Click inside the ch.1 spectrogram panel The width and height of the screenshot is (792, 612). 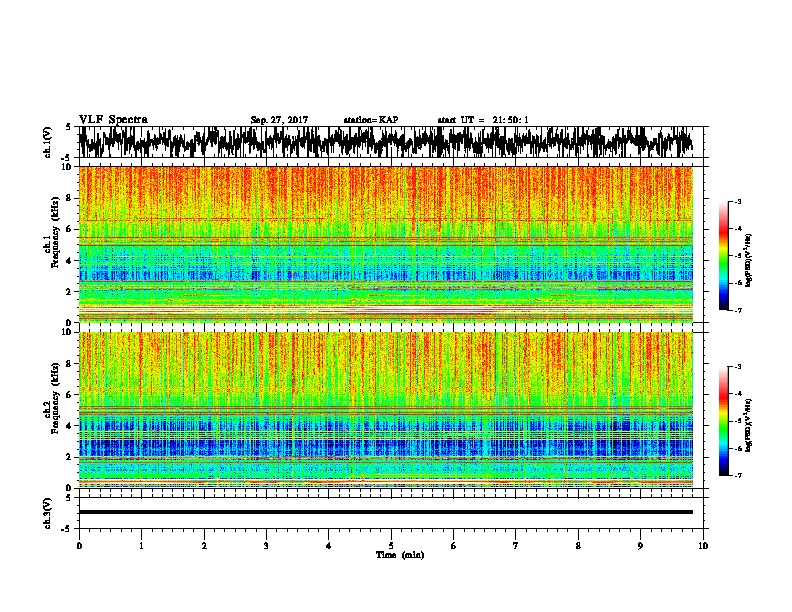coord(386,244)
